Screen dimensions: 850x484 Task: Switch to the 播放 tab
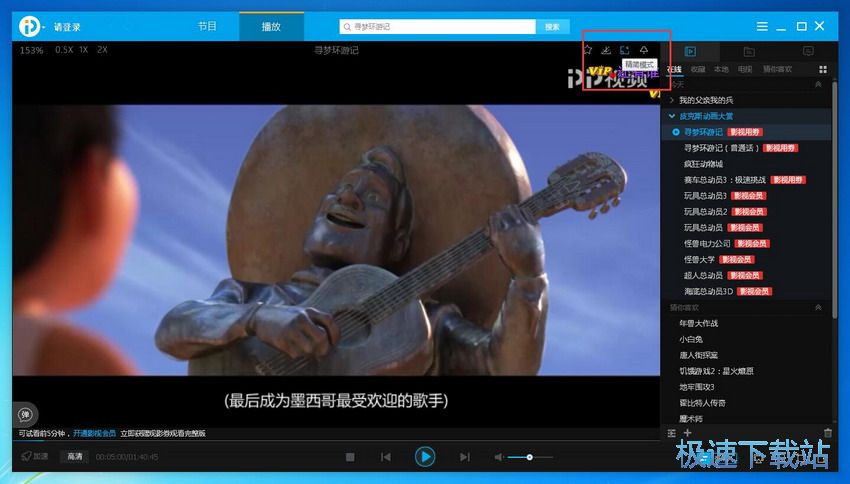[271, 27]
